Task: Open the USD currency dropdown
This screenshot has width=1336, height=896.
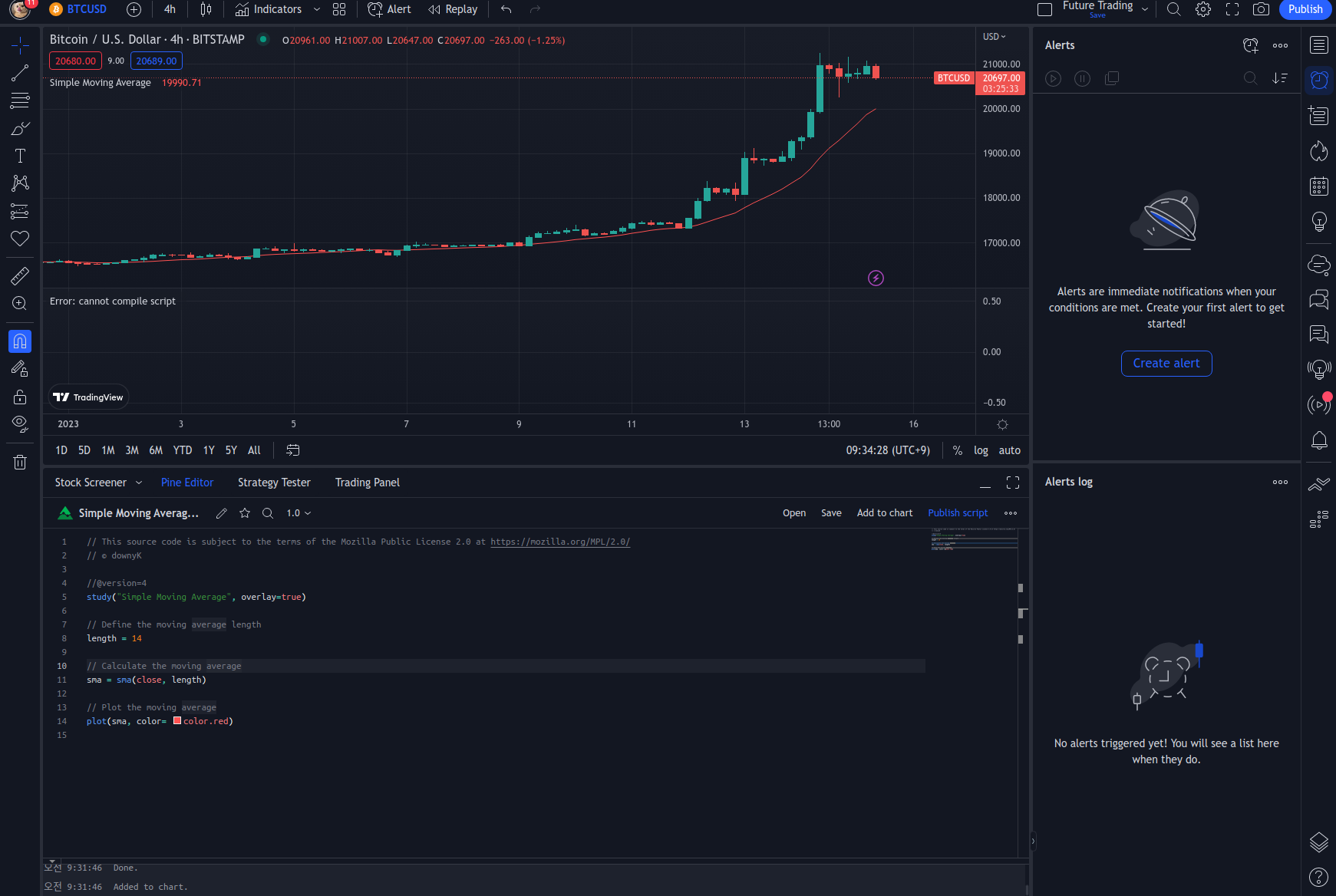Action: click(x=994, y=37)
